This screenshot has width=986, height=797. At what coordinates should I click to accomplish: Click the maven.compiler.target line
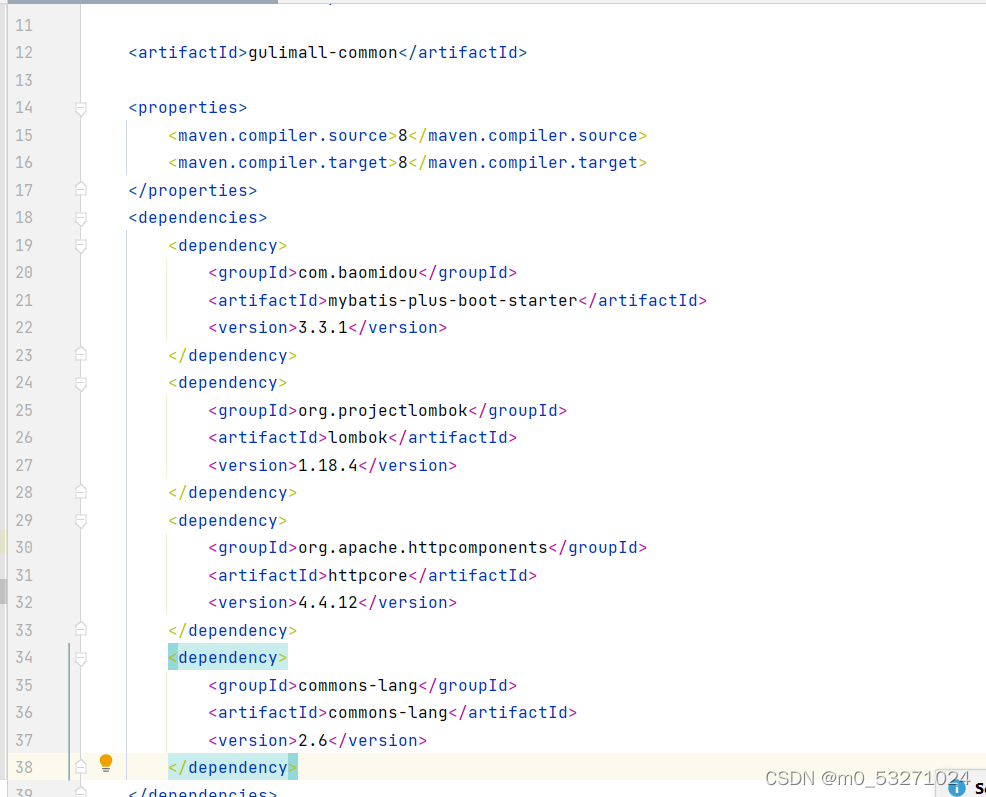[x=407, y=163]
